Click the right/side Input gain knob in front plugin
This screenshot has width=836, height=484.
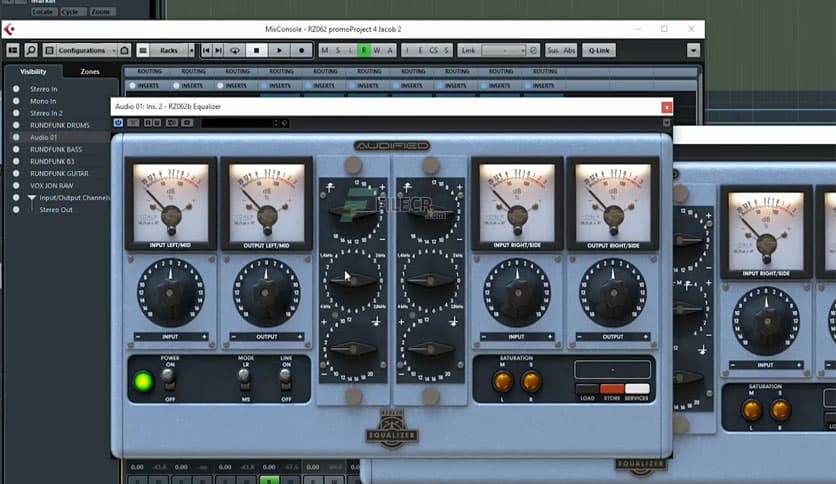(517, 293)
